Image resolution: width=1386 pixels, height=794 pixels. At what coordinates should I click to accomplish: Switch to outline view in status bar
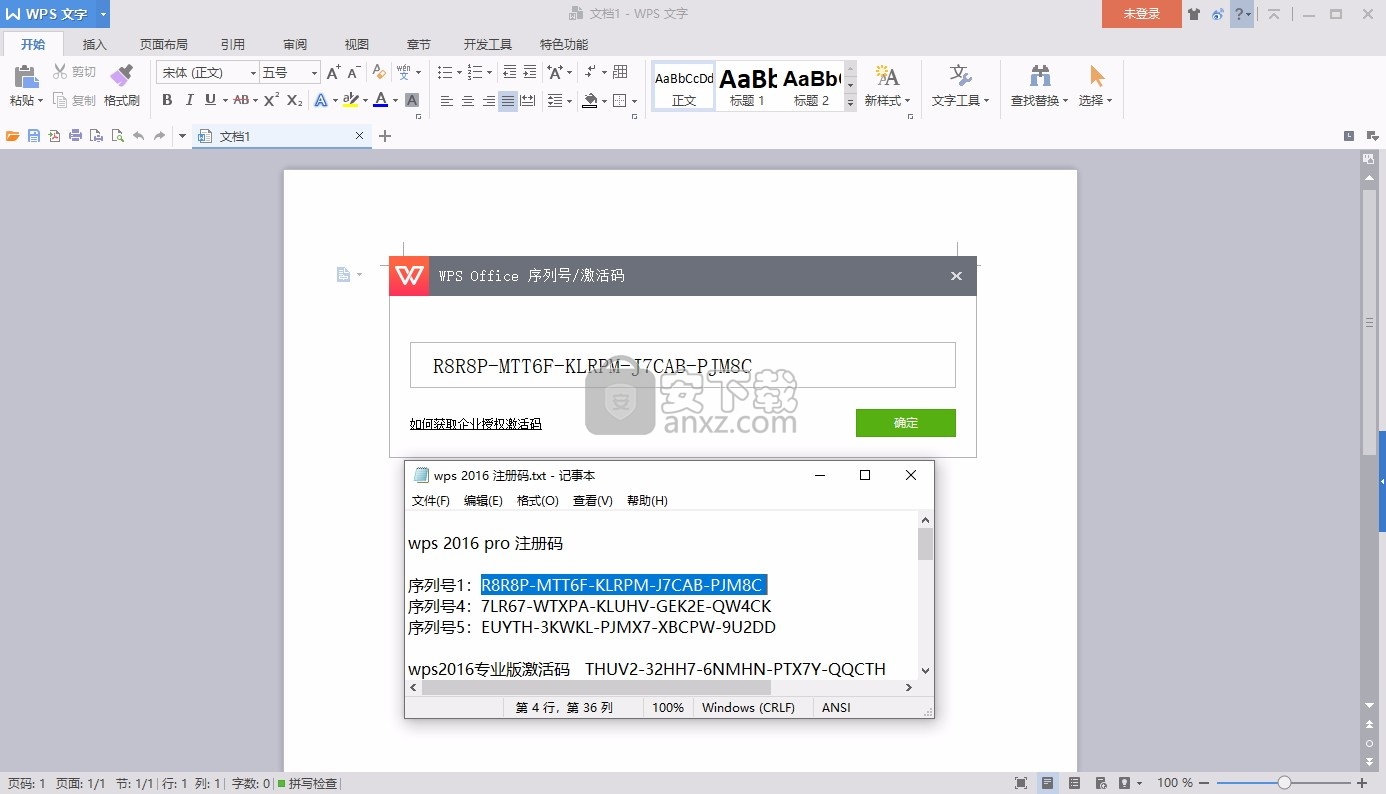tap(1074, 783)
